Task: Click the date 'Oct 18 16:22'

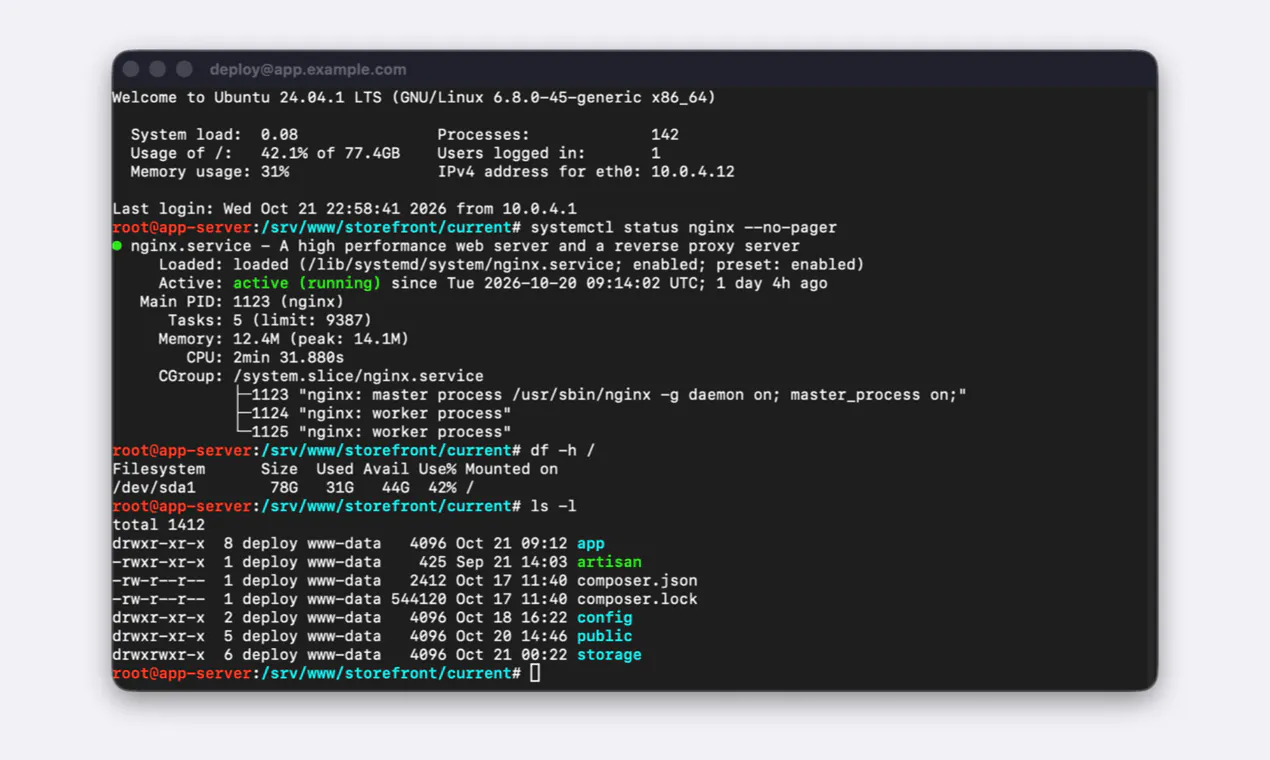Action: tap(512, 618)
